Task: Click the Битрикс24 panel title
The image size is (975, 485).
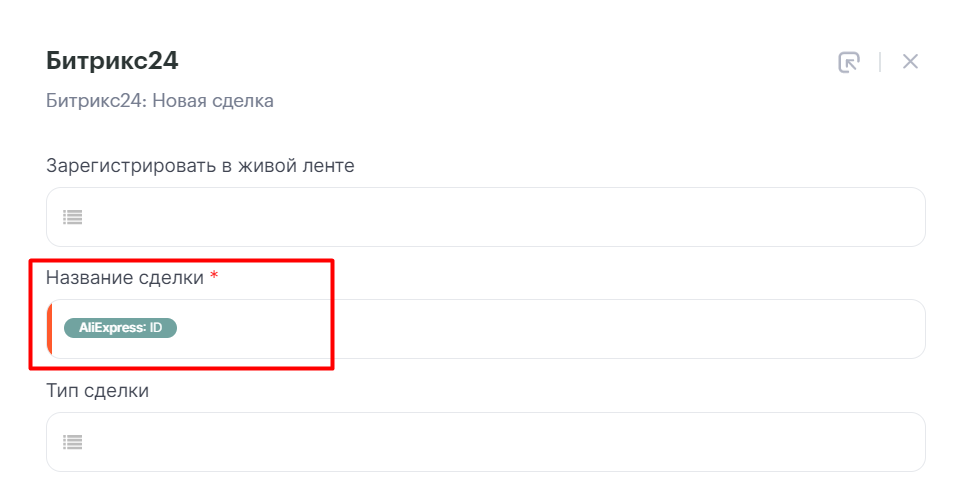Action: (112, 61)
